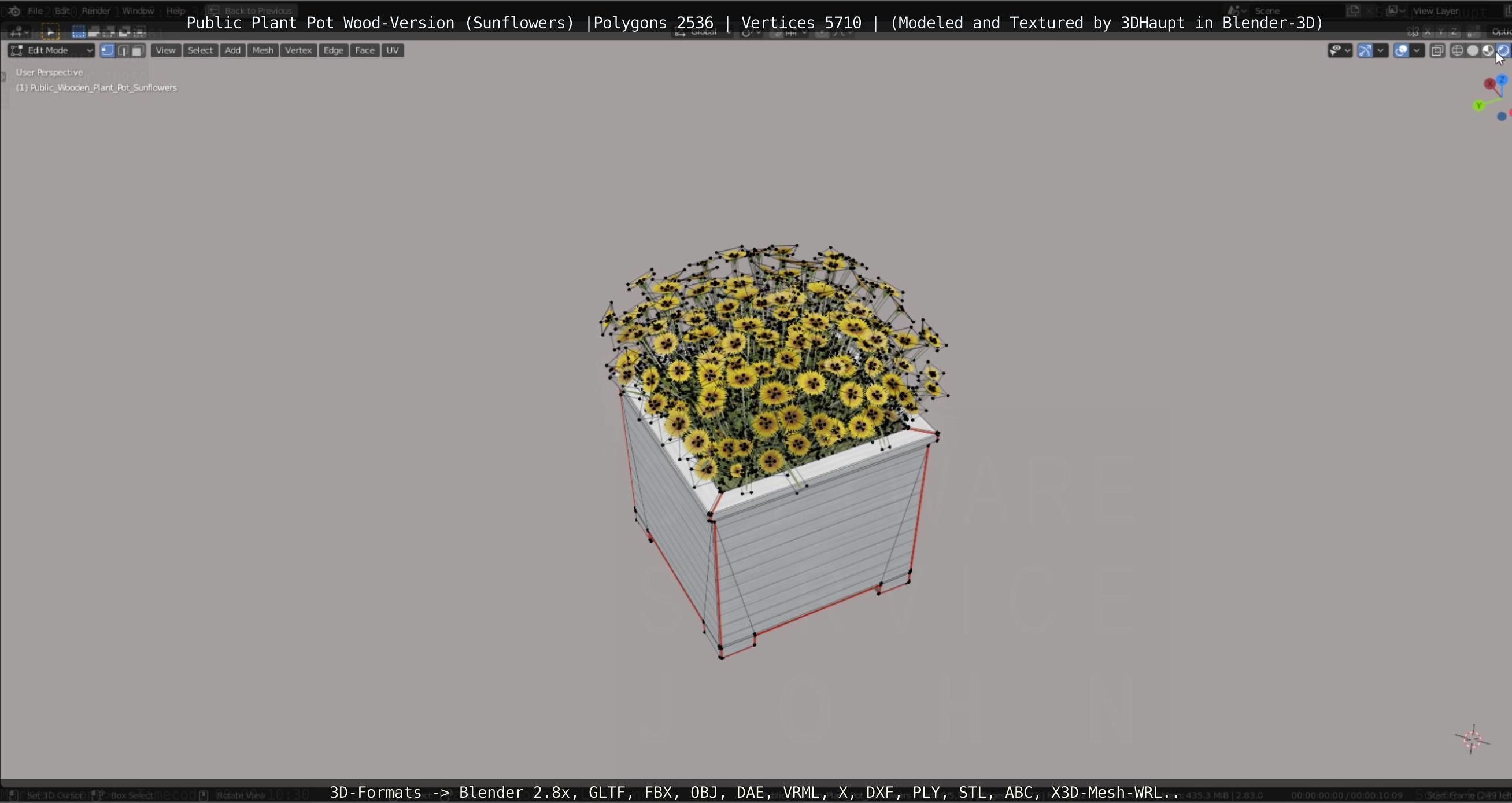Select the Select Box tool icon
The height and width of the screenshot is (803, 1512).
pyautogui.click(x=50, y=32)
